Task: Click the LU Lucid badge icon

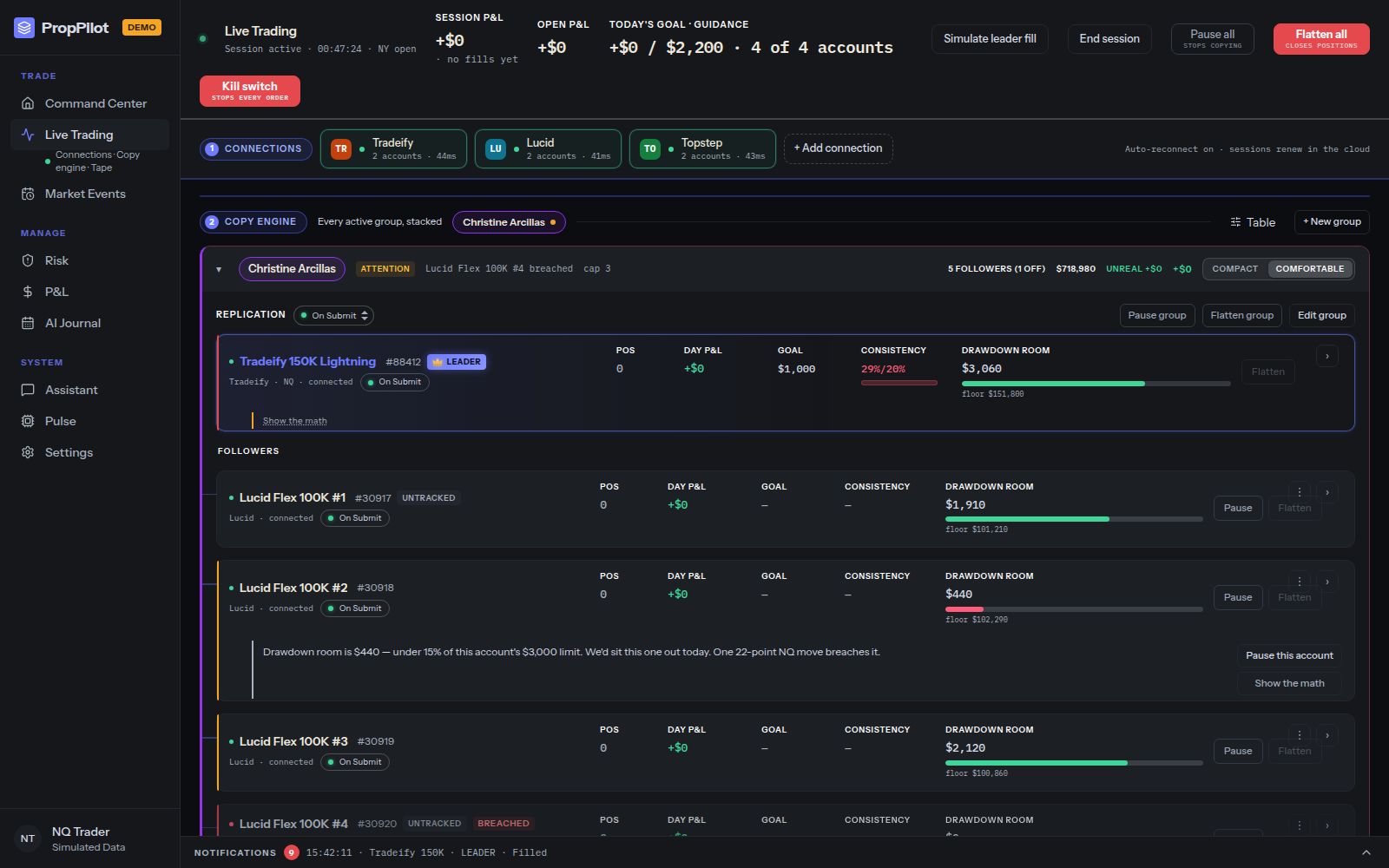Action: click(496, 148)
